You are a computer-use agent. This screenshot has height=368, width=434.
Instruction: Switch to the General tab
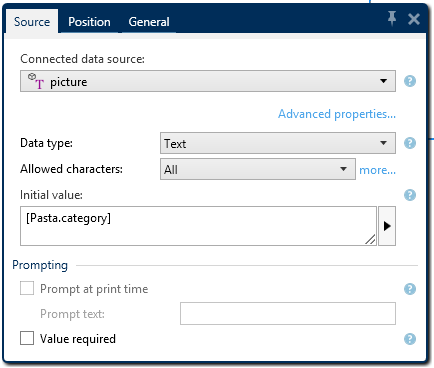[x=149, y=22]
